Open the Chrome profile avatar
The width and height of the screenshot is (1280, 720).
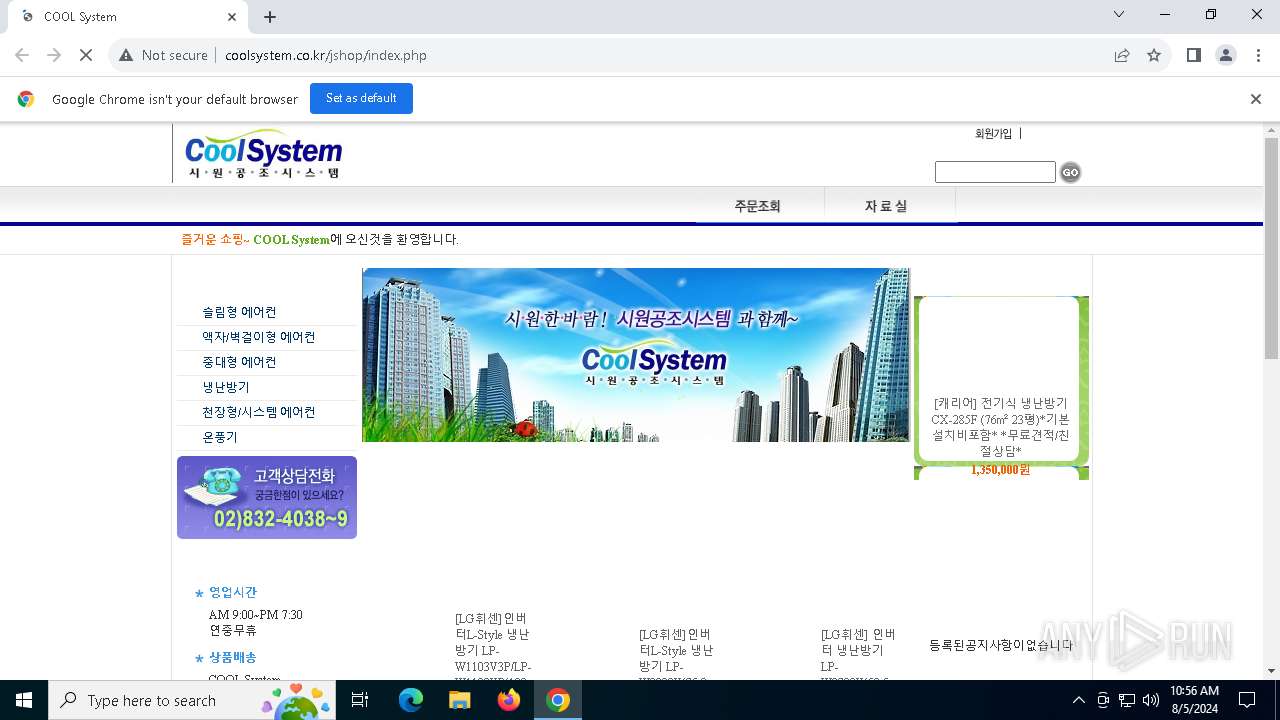pos(1225,55)
